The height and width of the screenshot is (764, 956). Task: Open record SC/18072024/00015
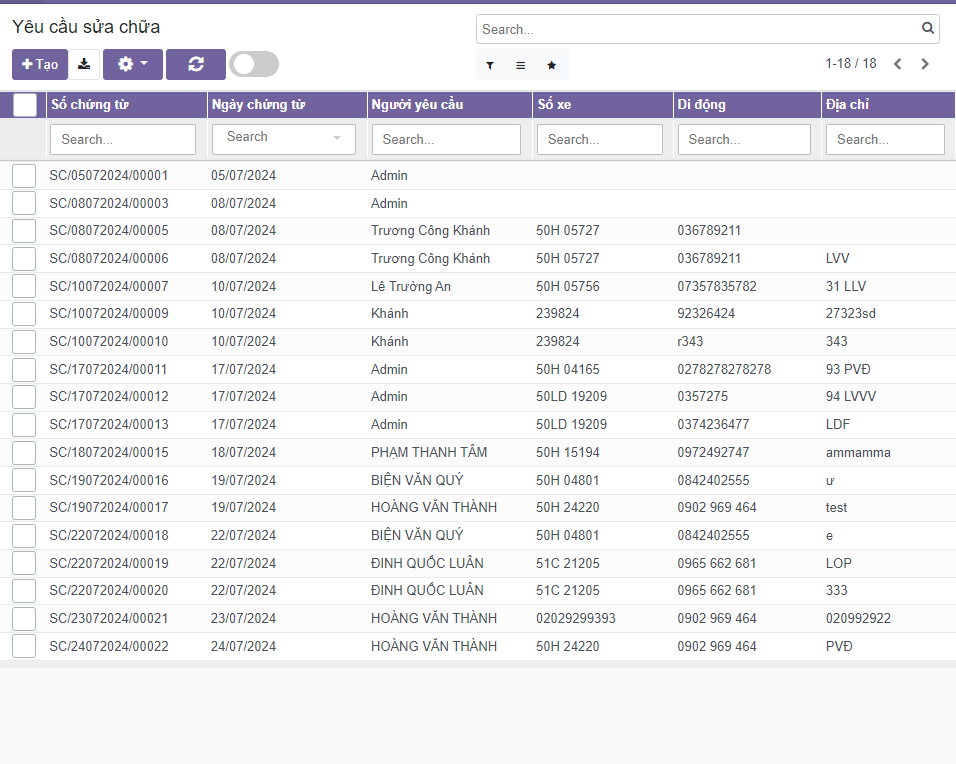click(109, 452)
